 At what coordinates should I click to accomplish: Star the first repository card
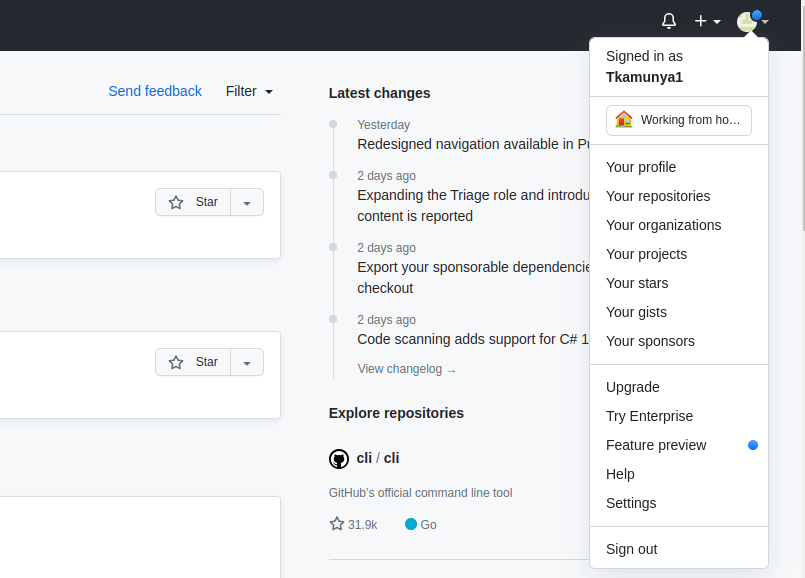point(193,202)
